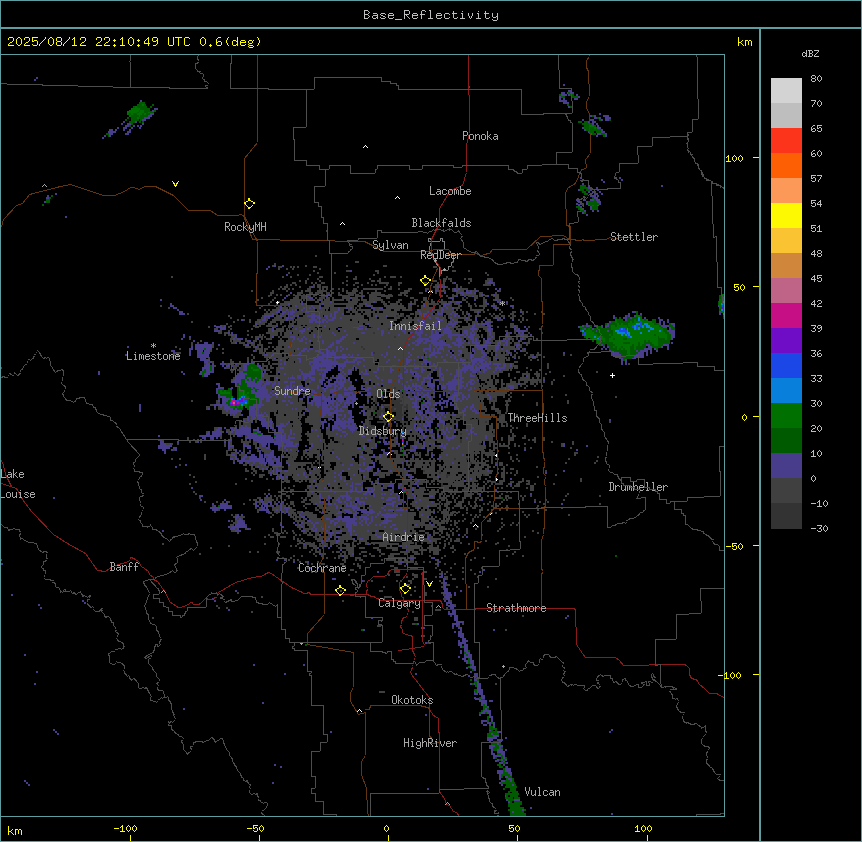Pick the bright blue 33–36 dBZ swatch
Image resolution: width=862 pixels, height=842 pixels.
coord(786,365)
